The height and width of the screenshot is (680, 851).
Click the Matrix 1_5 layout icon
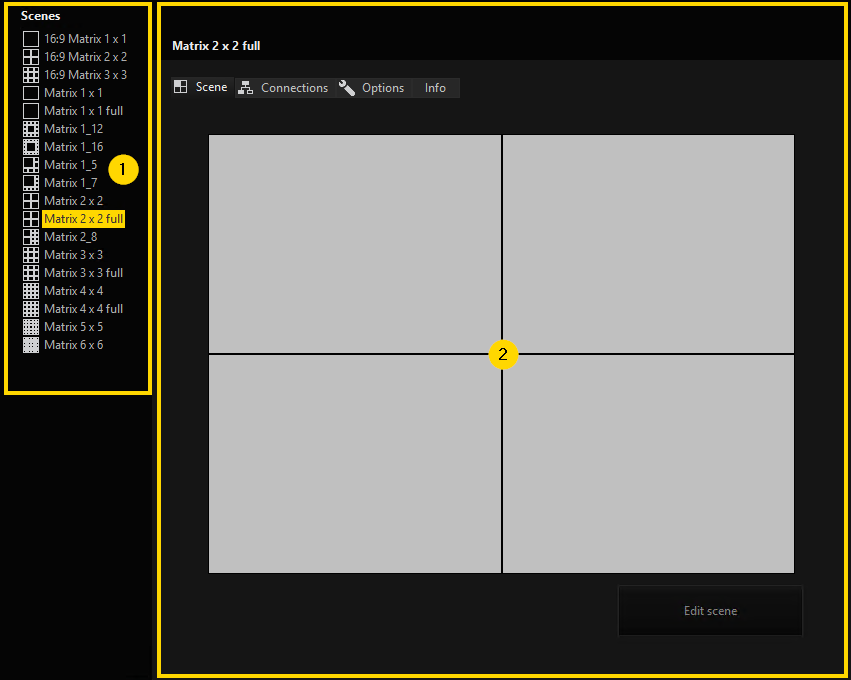[31, 165]
